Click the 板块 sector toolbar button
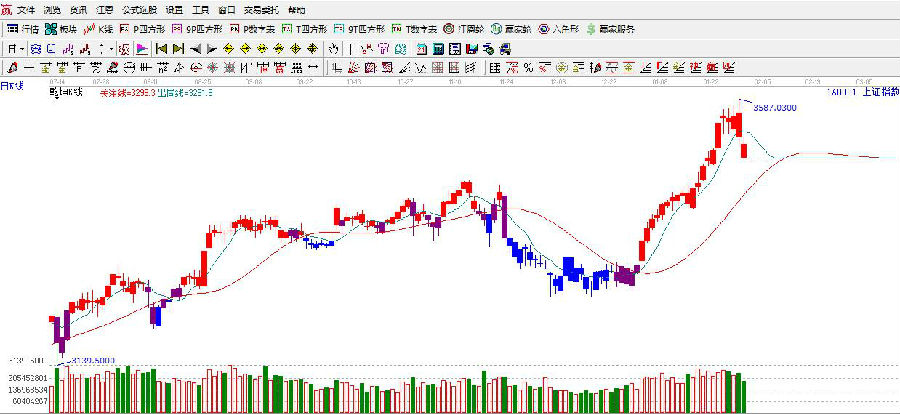 coord(62,29)
